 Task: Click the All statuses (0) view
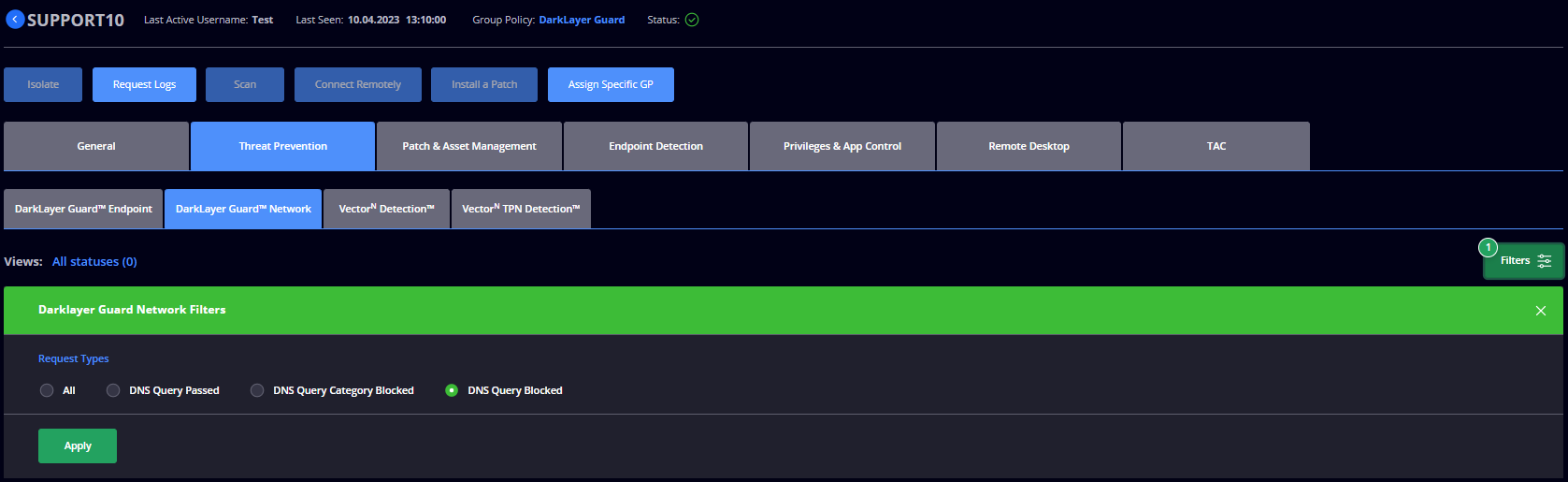click(x=94, y=261)
